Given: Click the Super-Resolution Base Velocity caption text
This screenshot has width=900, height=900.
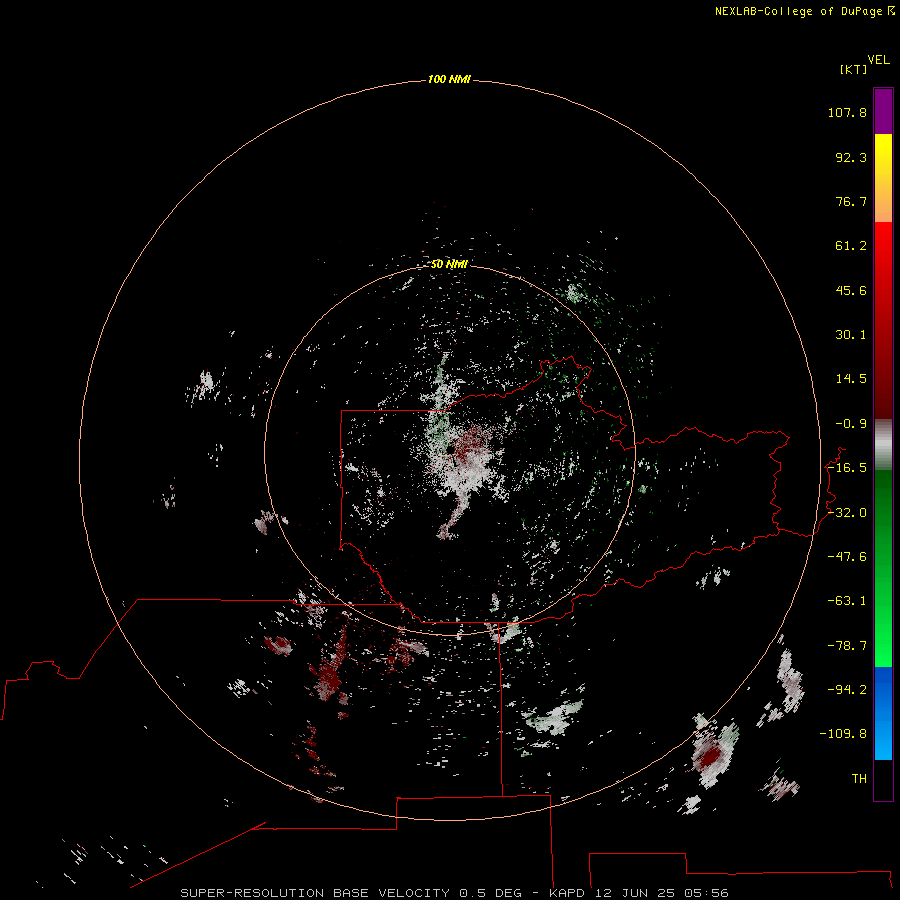Looking at the screenshot, I should [x=454, y=893].
